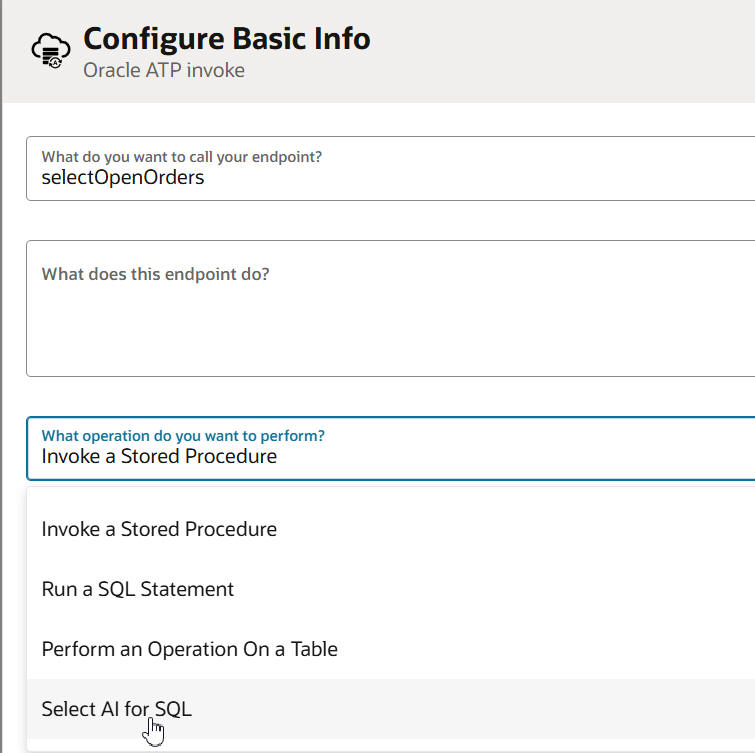Click the 'Configure Basic Info' heading
Screen dimensions: 755x753
coord(227,39)
